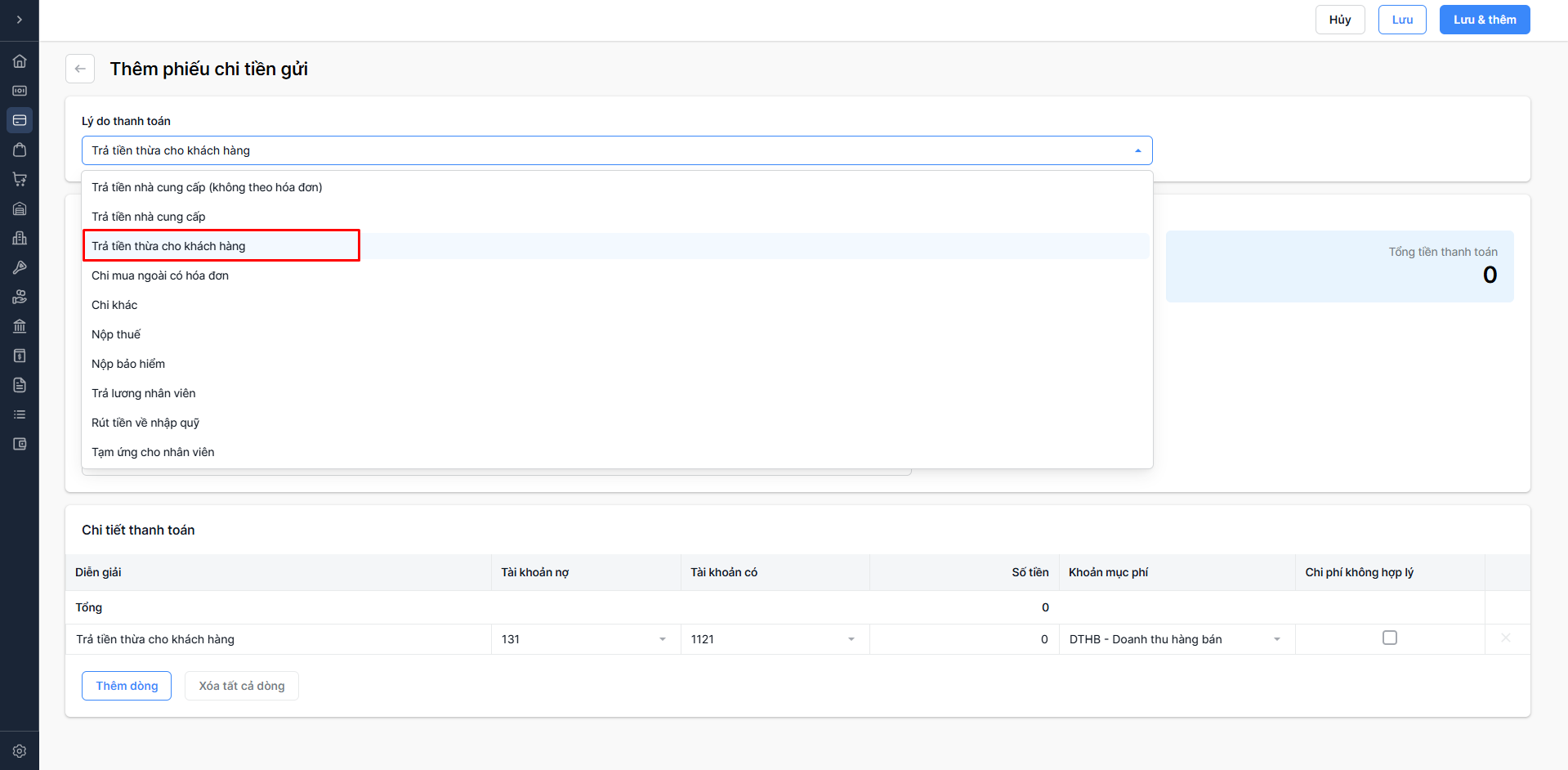
Task: Open settings gear at sidebar bottom
Action: pyautogui.click(x=20, y=750)
